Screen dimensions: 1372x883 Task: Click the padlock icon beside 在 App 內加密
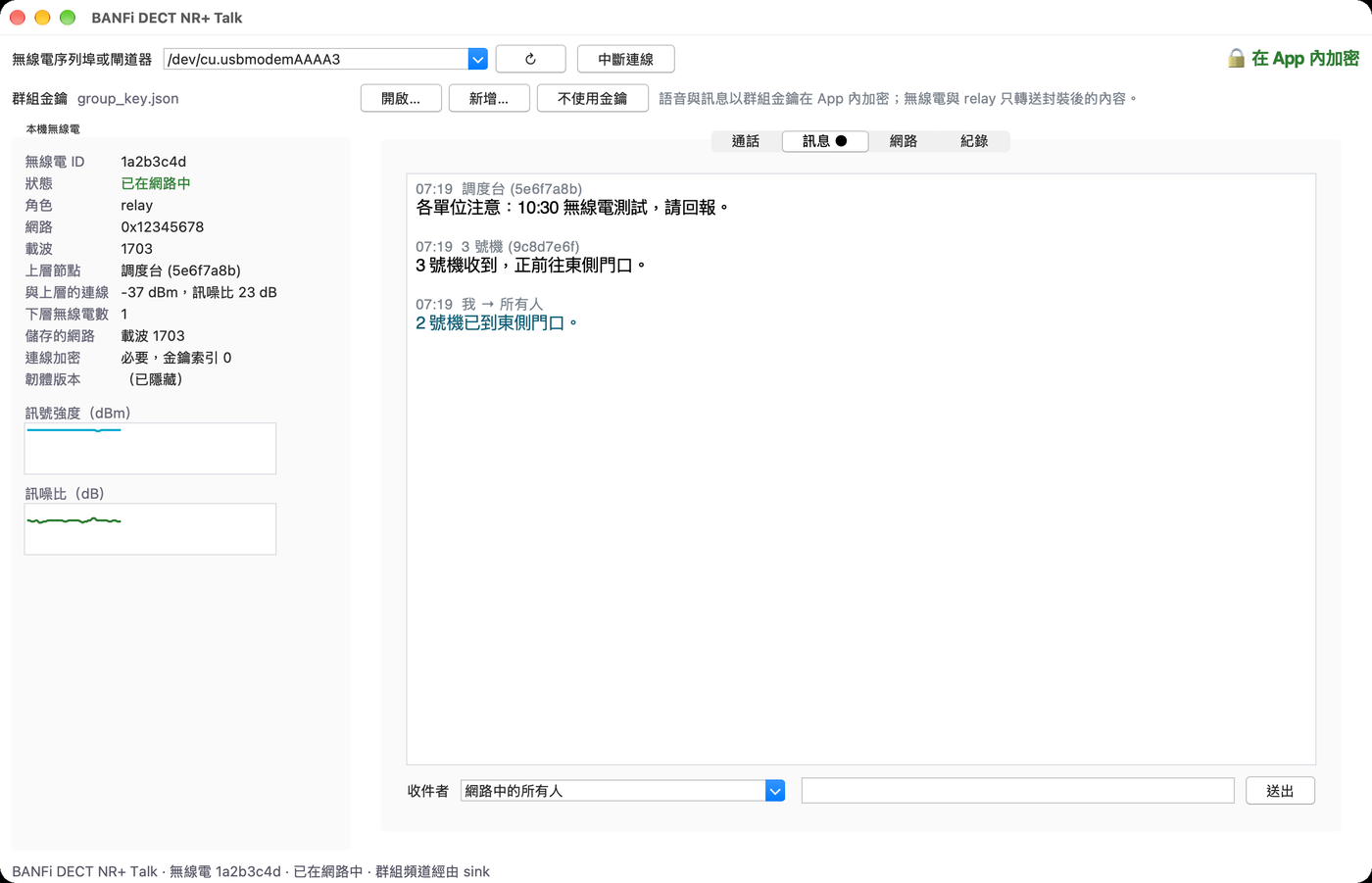tap(1237, 59)
